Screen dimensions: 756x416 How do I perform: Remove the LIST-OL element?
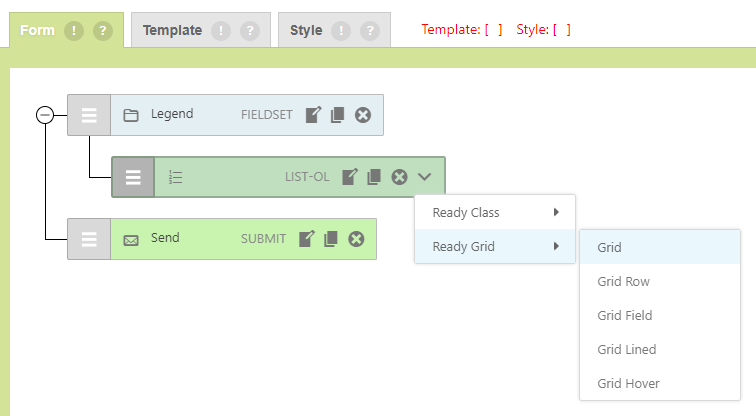[x=399, y=177]
